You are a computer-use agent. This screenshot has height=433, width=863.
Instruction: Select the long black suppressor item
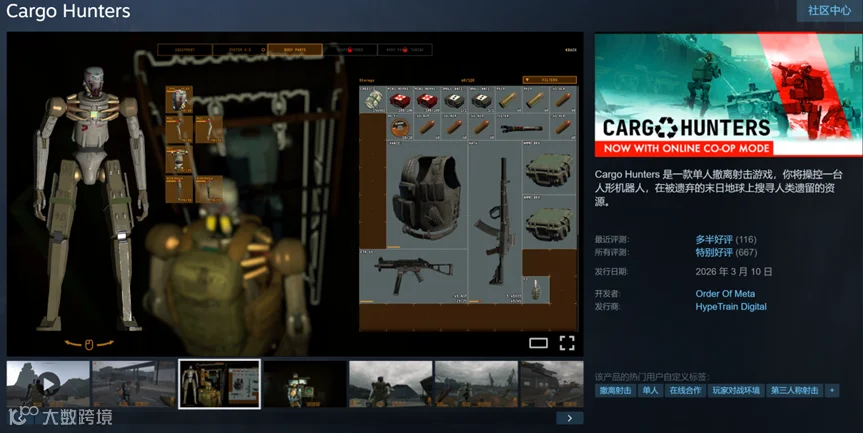[x=522, y=128]
